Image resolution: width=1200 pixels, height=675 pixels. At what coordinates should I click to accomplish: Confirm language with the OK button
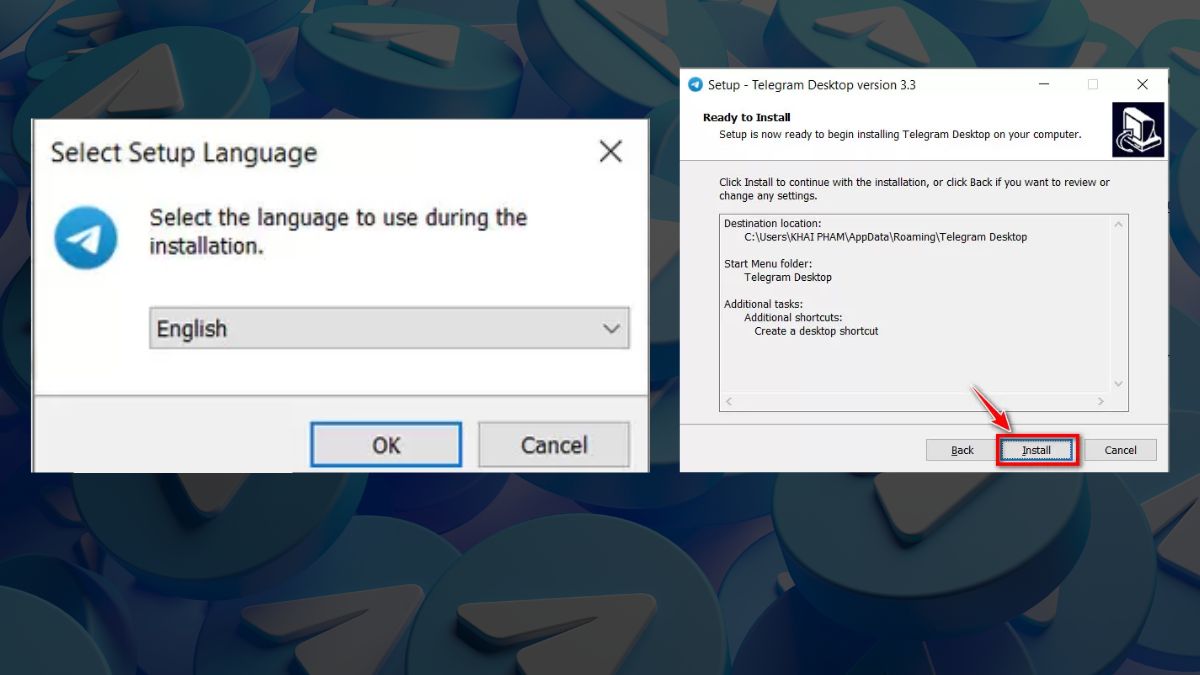[x=386, y=445]
